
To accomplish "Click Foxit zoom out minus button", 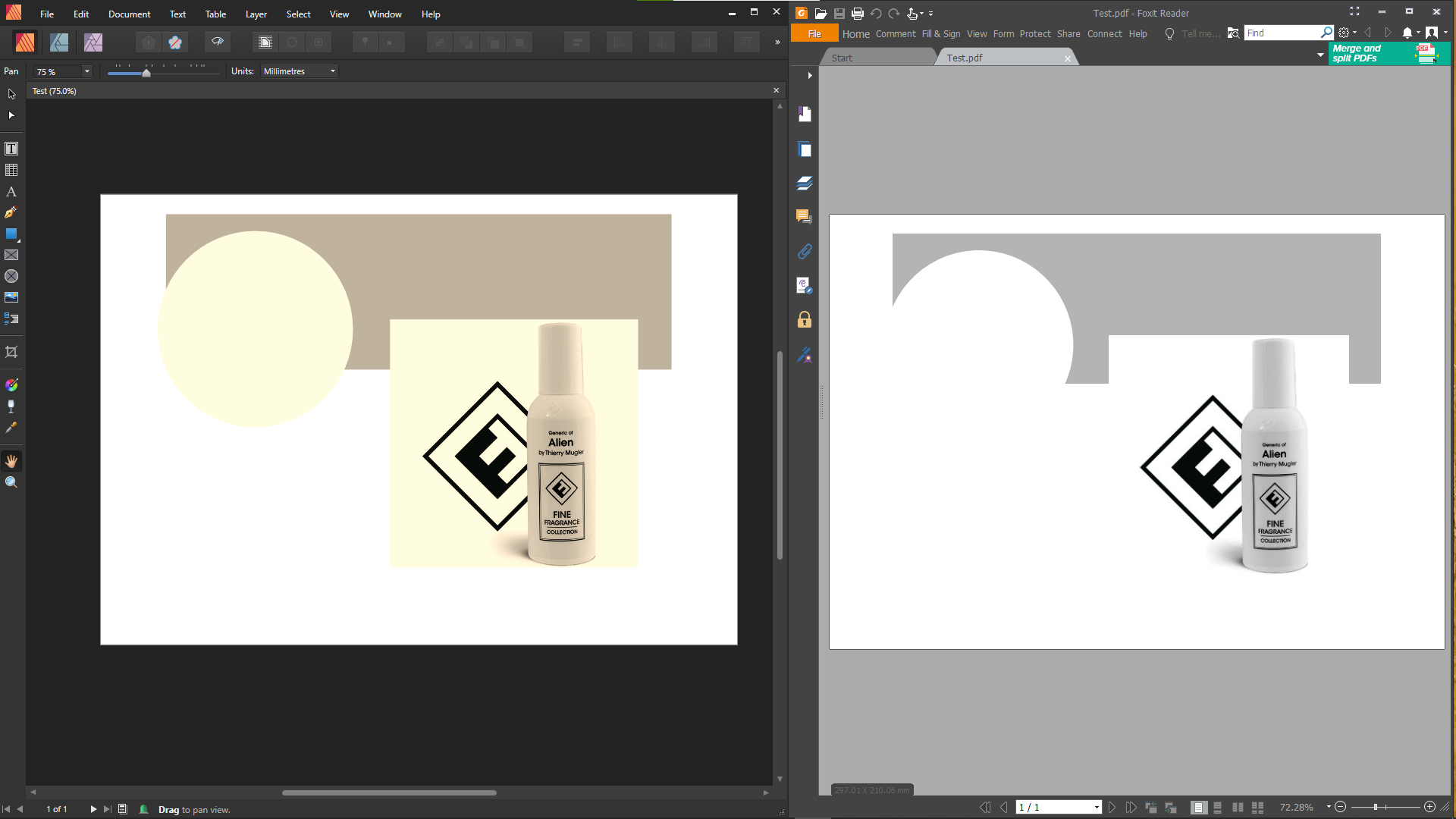I will (x=1340, y=807).
